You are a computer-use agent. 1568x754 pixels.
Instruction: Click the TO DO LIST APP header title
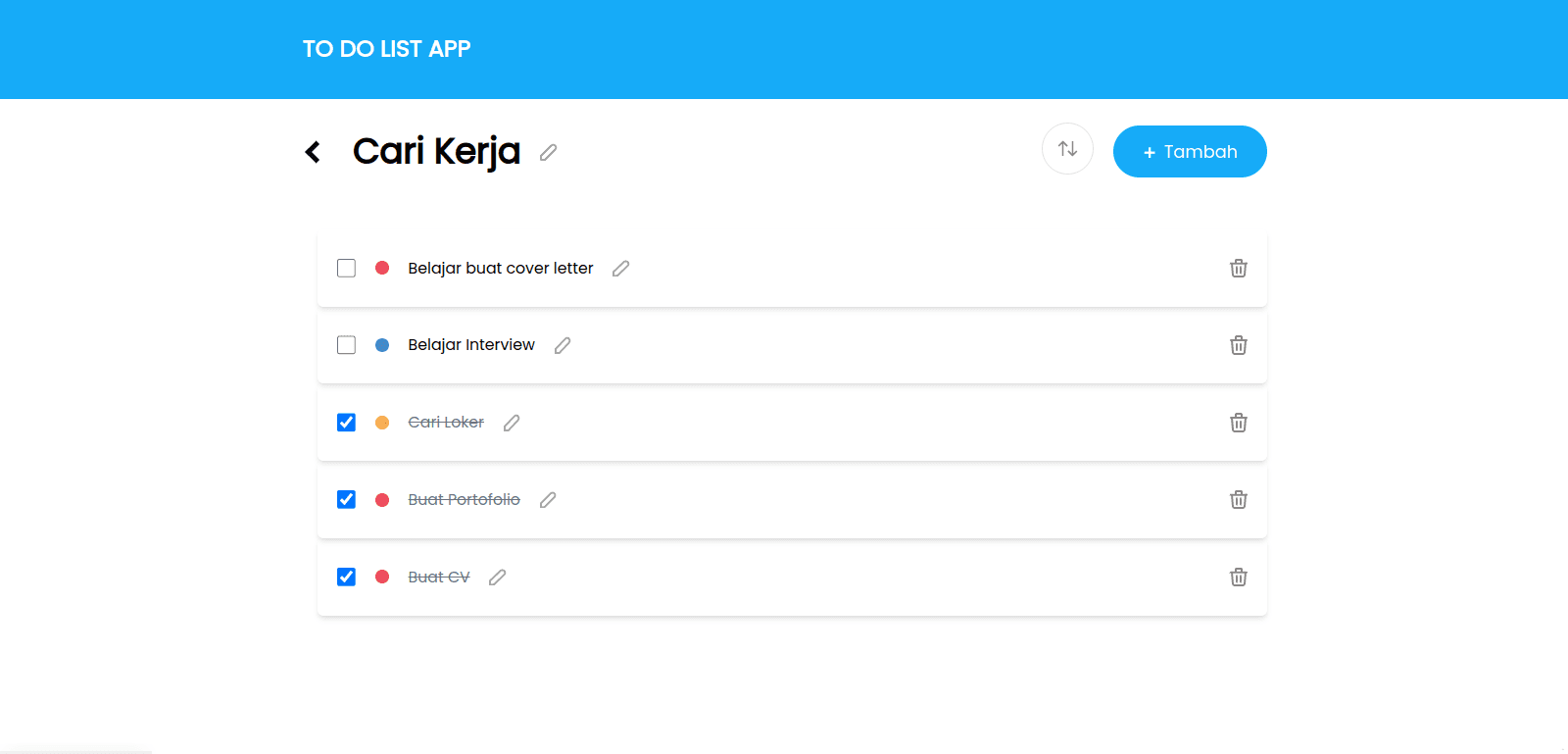[387, 49]
